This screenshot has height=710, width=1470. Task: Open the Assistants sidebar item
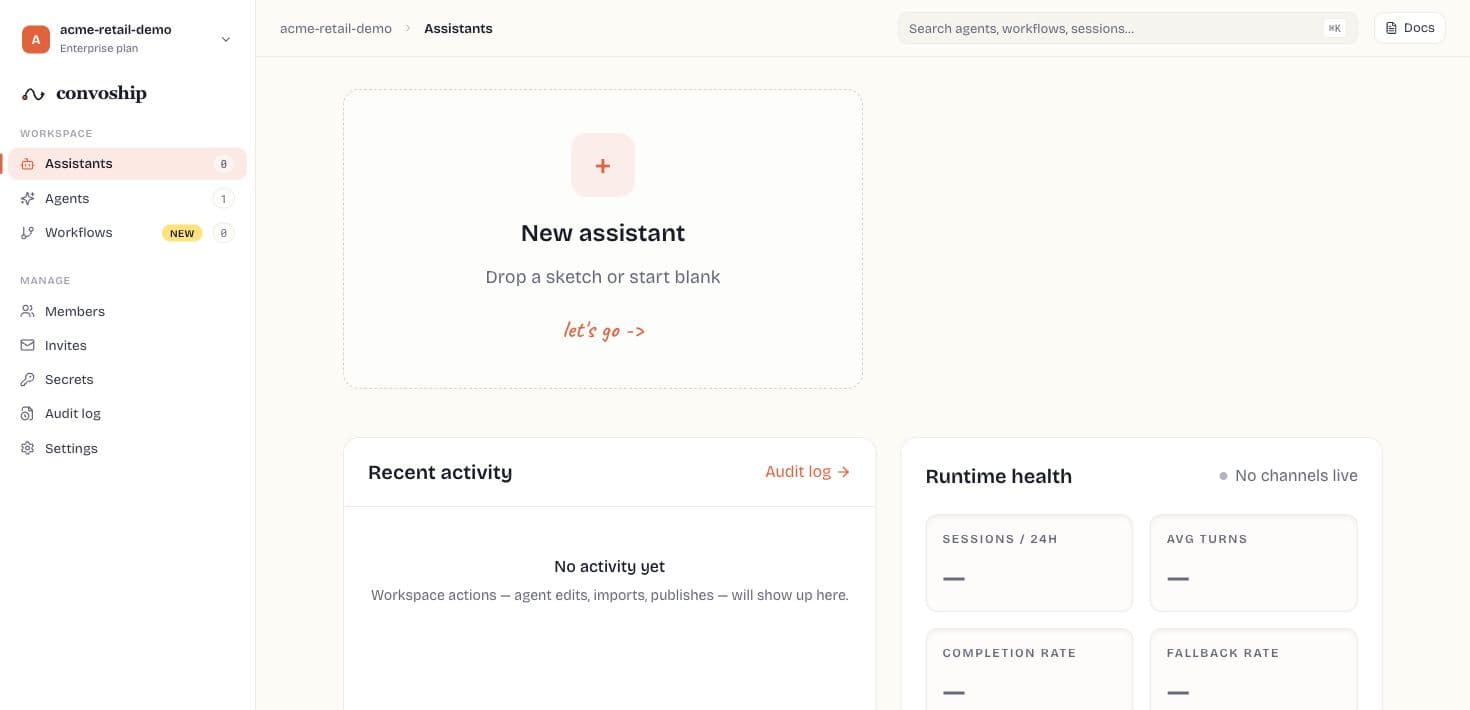point(127,164)
